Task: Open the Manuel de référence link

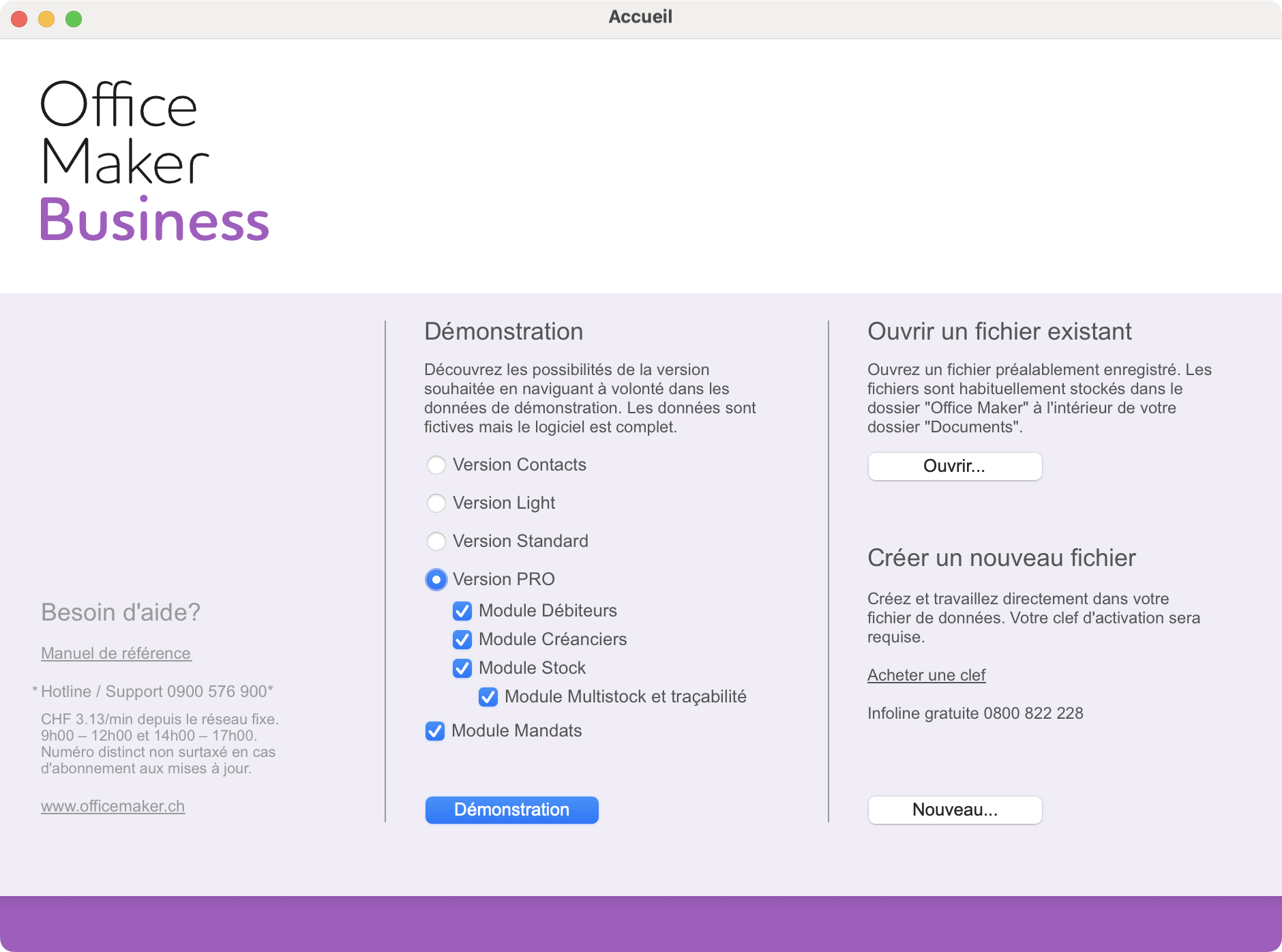Action: 116,653
